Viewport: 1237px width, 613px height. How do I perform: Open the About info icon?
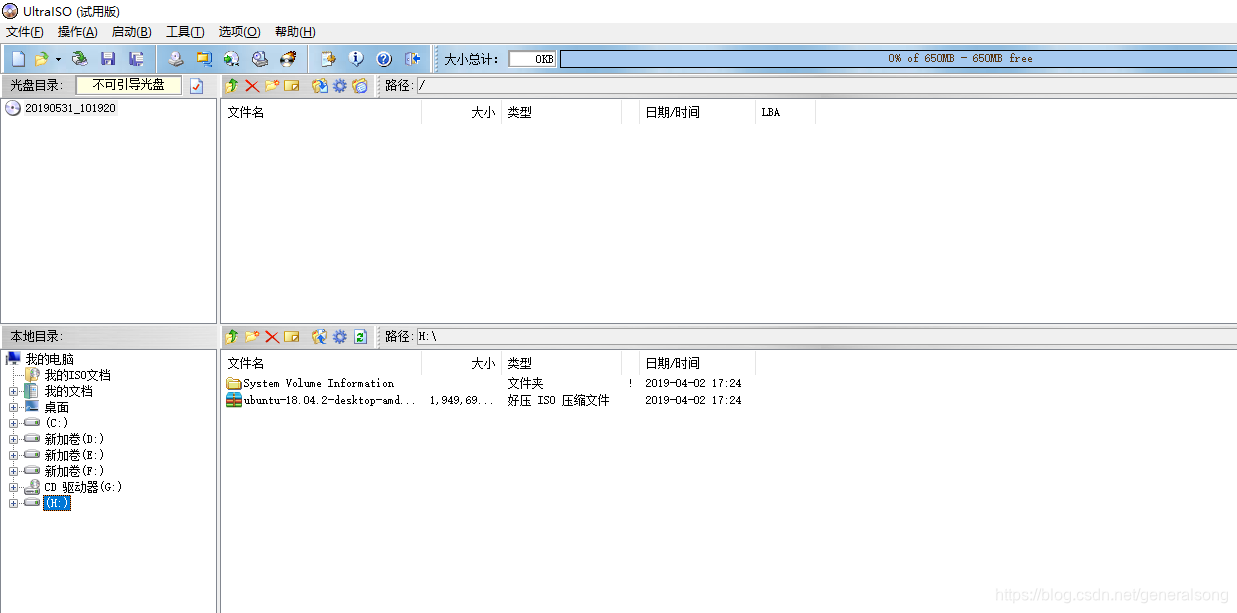pos(355,59)
